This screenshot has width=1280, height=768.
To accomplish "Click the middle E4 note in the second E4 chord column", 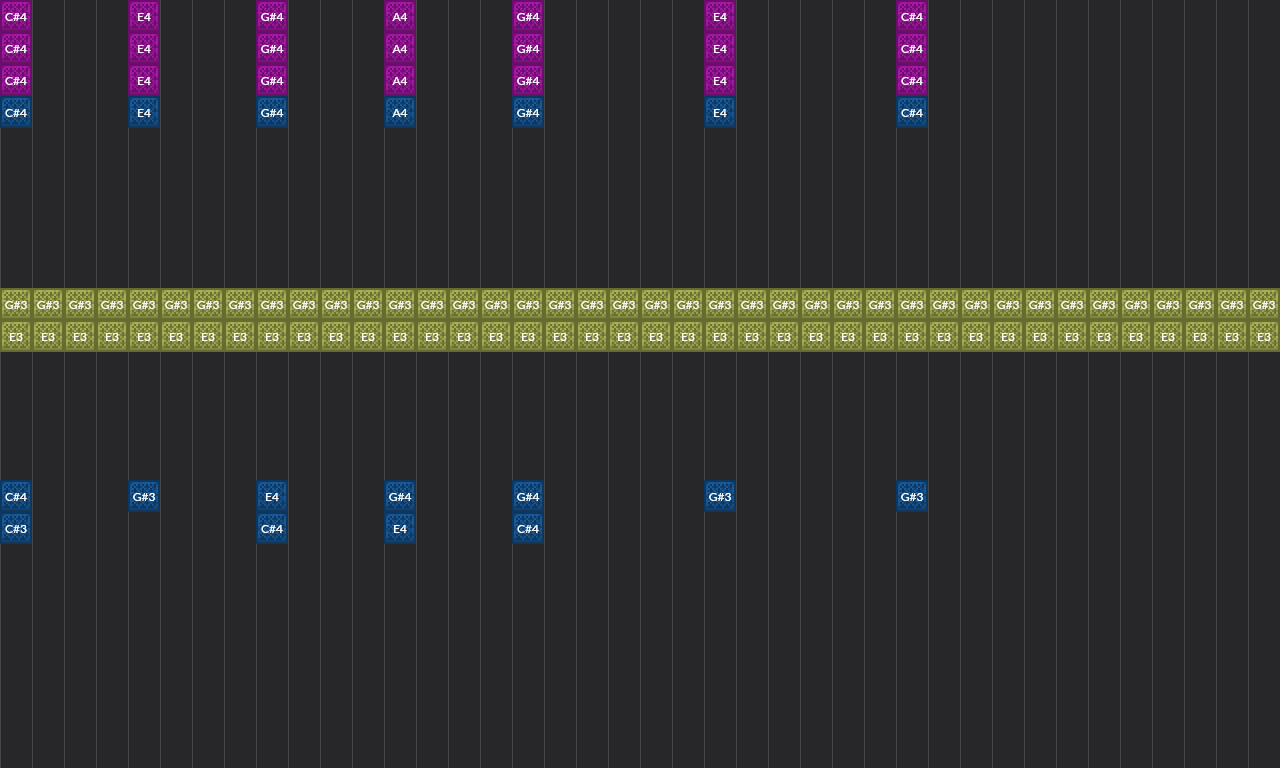I will (x=719, y=49).
